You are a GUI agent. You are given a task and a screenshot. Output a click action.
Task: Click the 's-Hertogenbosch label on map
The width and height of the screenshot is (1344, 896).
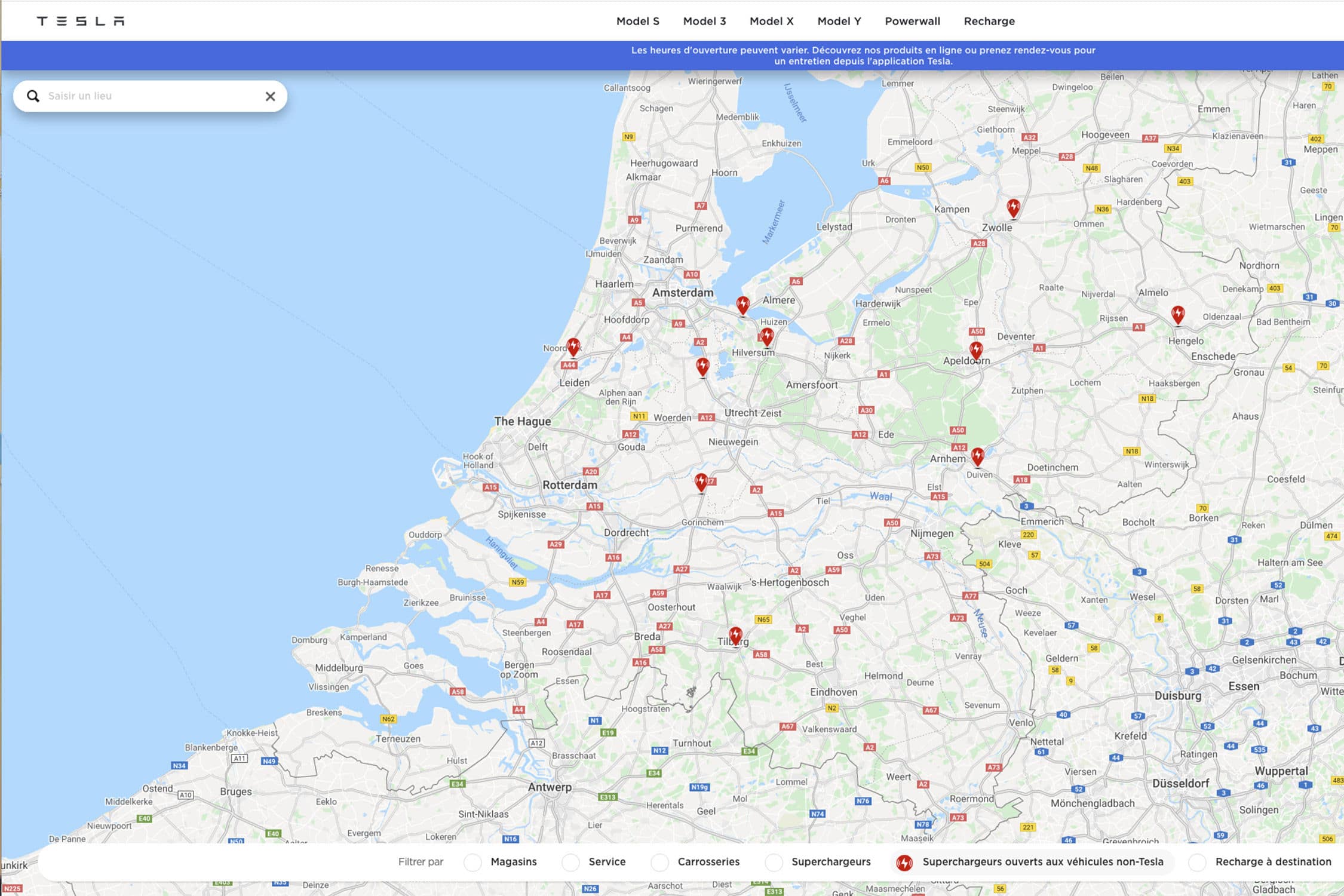pos(790,582)
